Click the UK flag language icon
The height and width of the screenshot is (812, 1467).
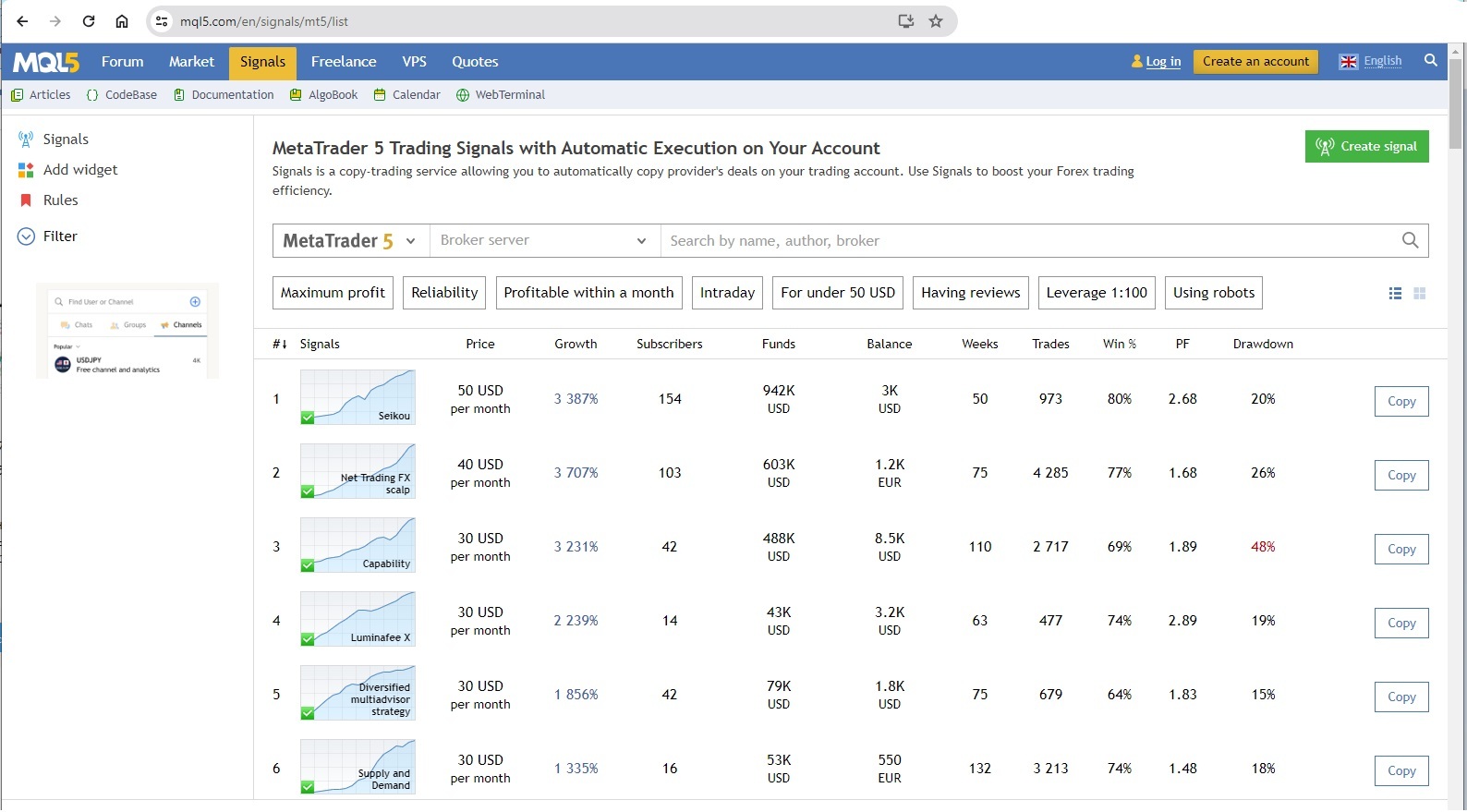1349,62
